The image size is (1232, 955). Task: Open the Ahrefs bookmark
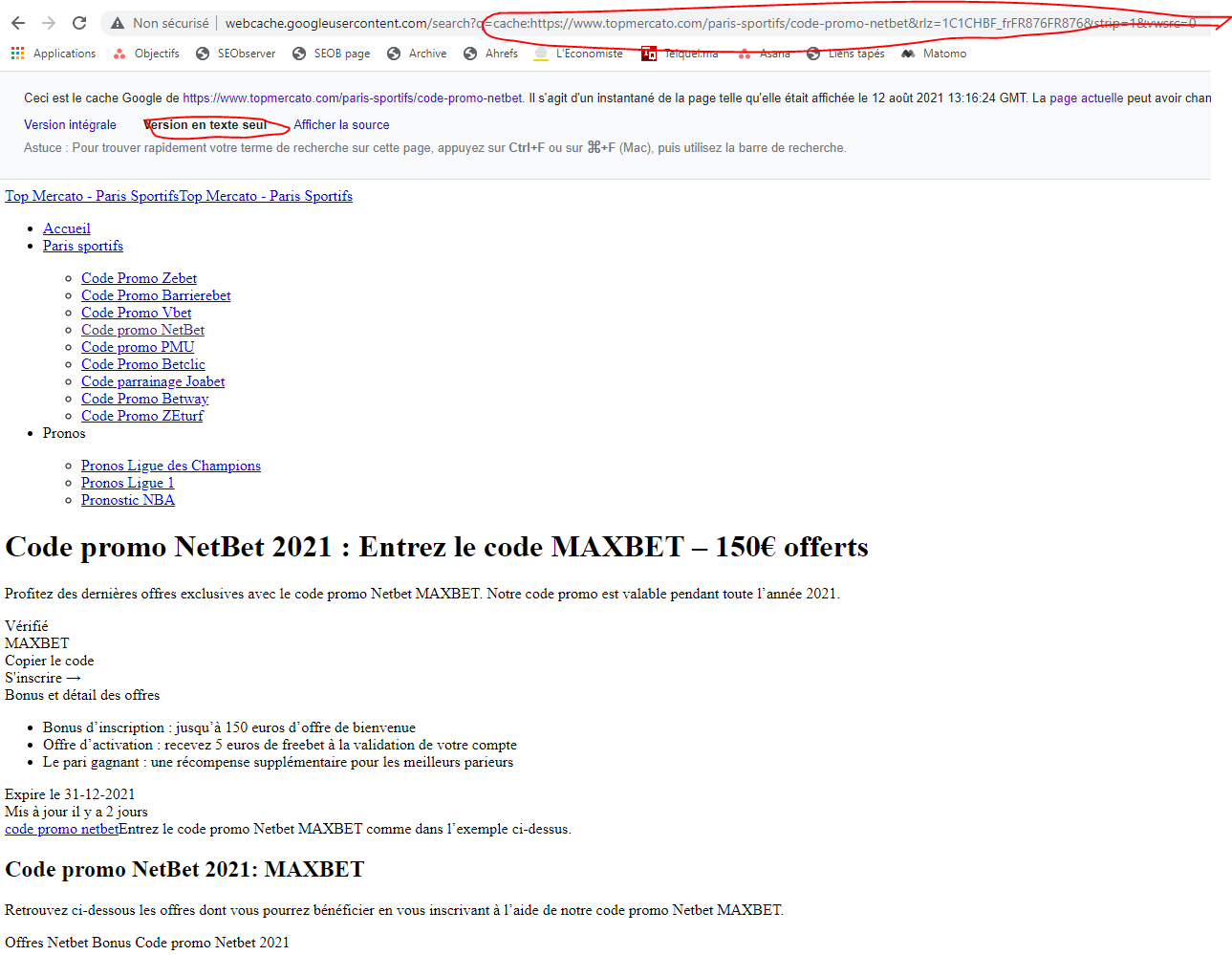pyautogui.click(x=490, y=54)
